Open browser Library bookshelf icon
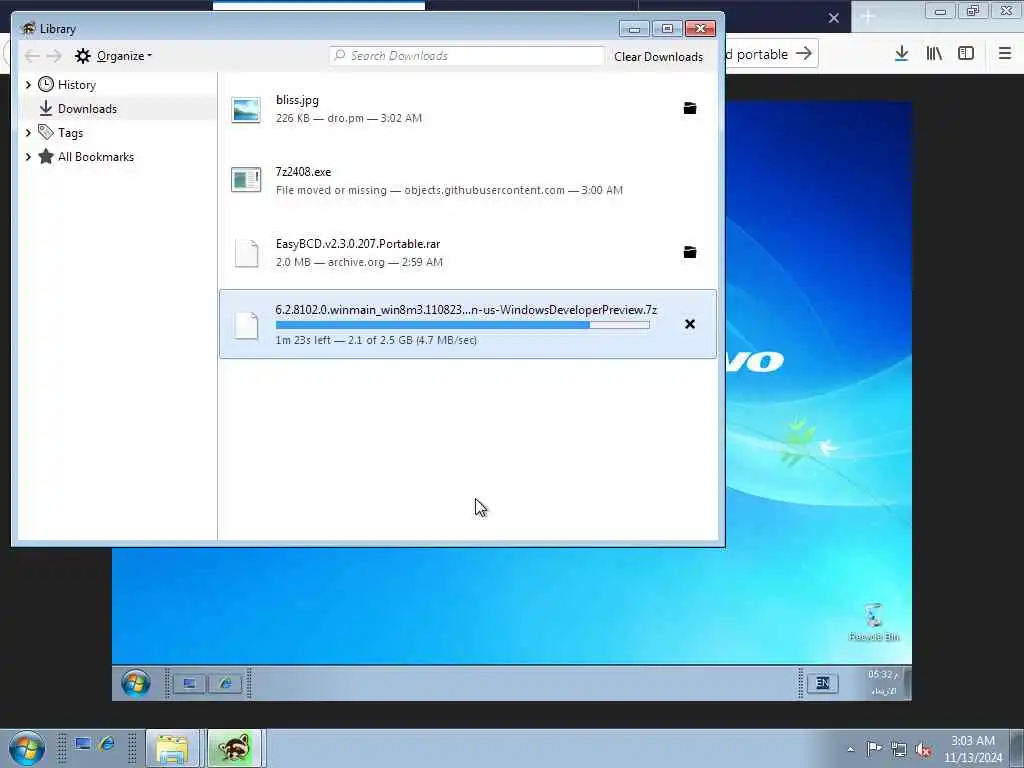The width and height of the screenshot is (1024, 768). (934, 54)
